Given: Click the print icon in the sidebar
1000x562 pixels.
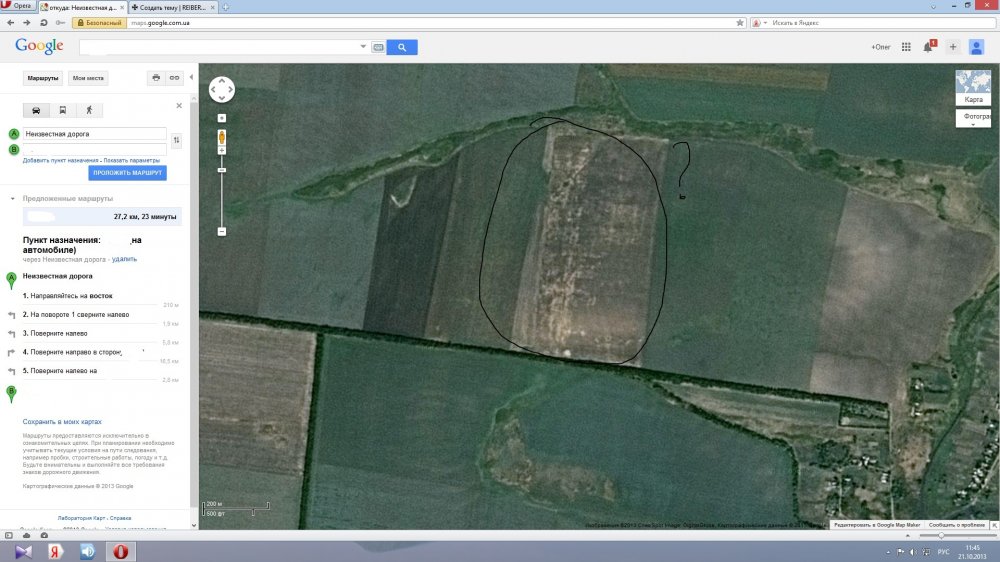Looking at the screenshot, I should coord(155,78).
